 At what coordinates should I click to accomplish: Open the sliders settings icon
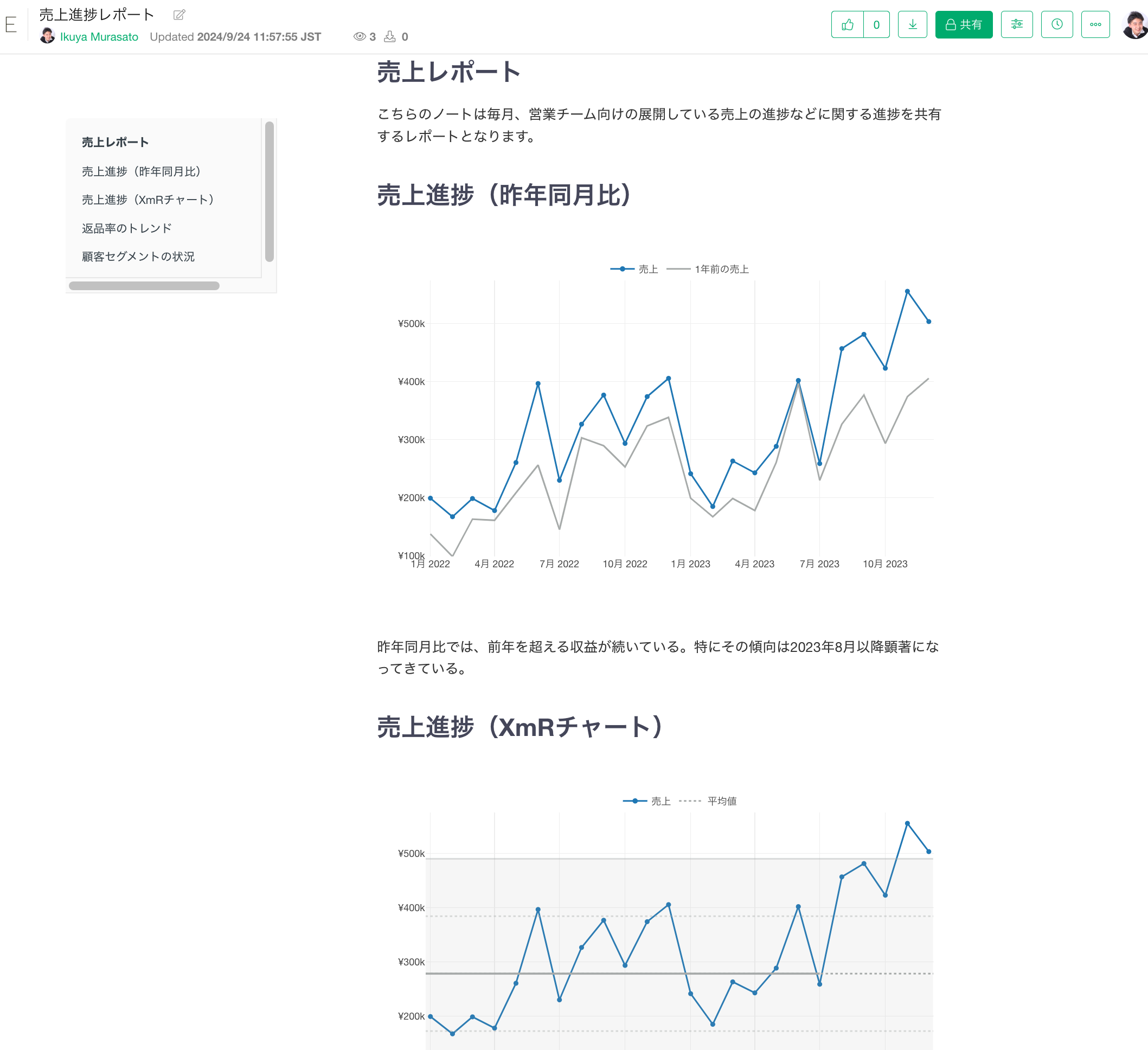1016,24
